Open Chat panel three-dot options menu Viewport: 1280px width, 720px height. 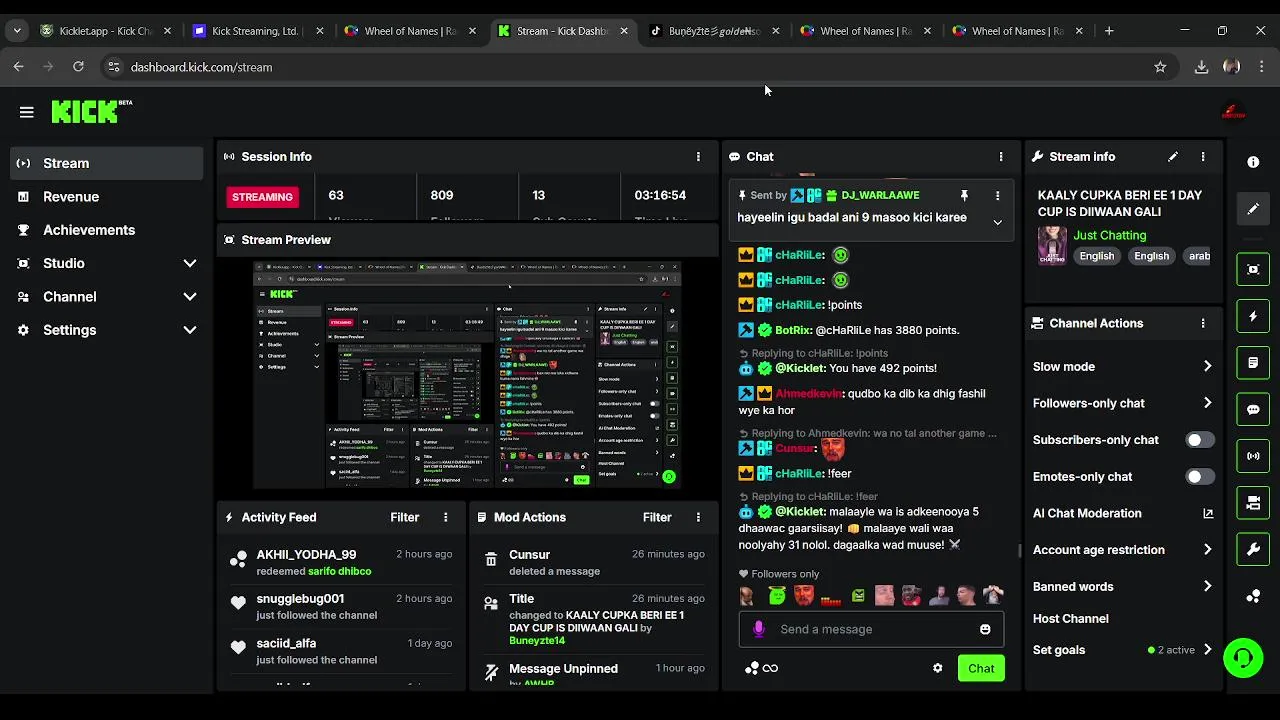pyautogui.click(x=1000, y=157)
